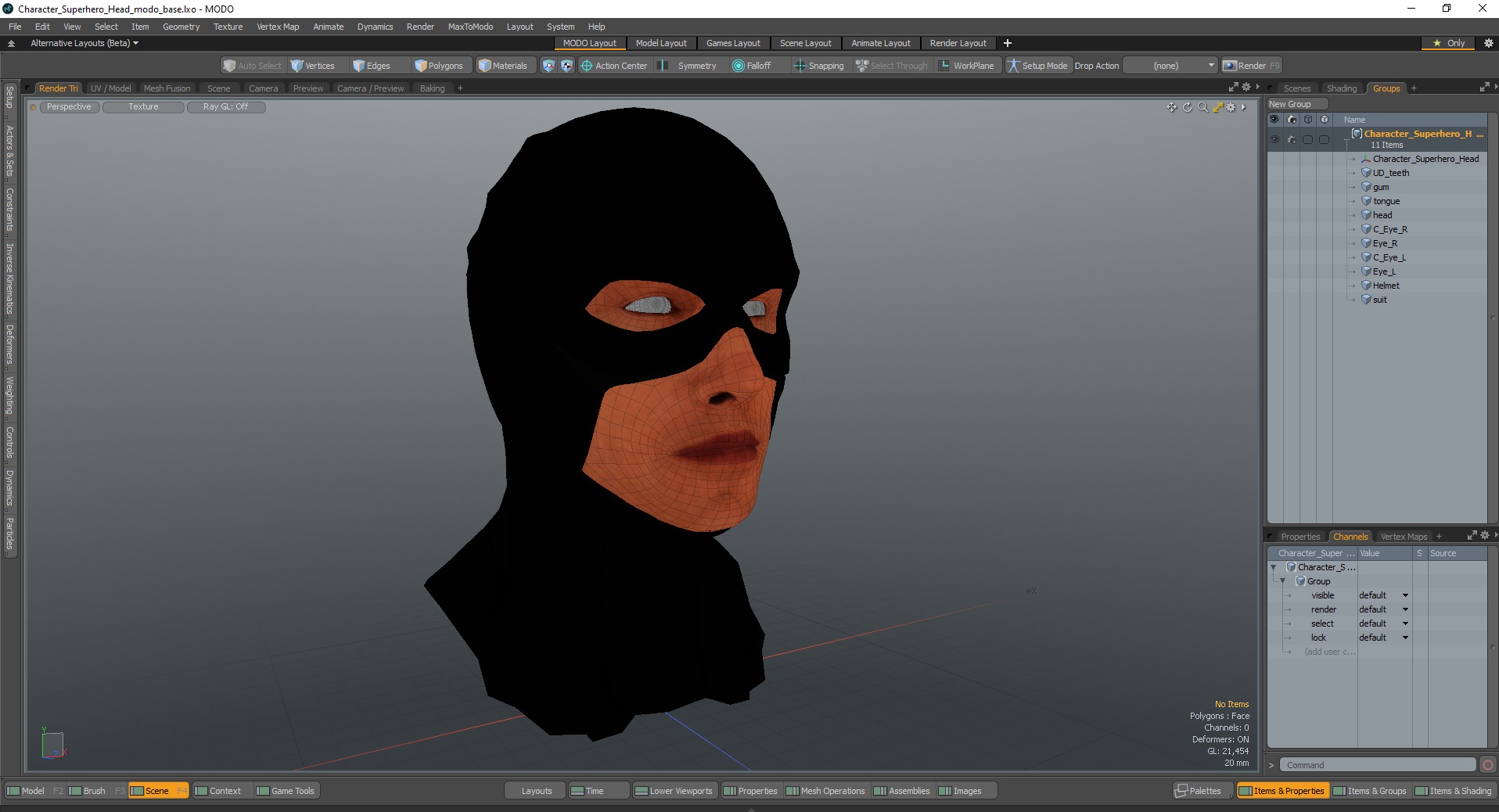Open the render channel default dropdown
Image resolution: width=1499 pixels, height=812 pixels.
tap(1384, 609)
